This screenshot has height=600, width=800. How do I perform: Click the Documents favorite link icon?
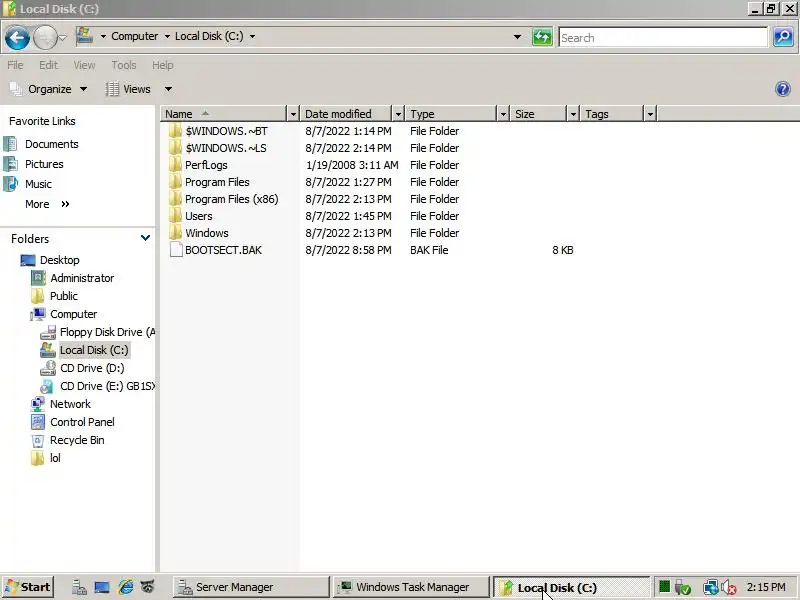coord(11,144)
